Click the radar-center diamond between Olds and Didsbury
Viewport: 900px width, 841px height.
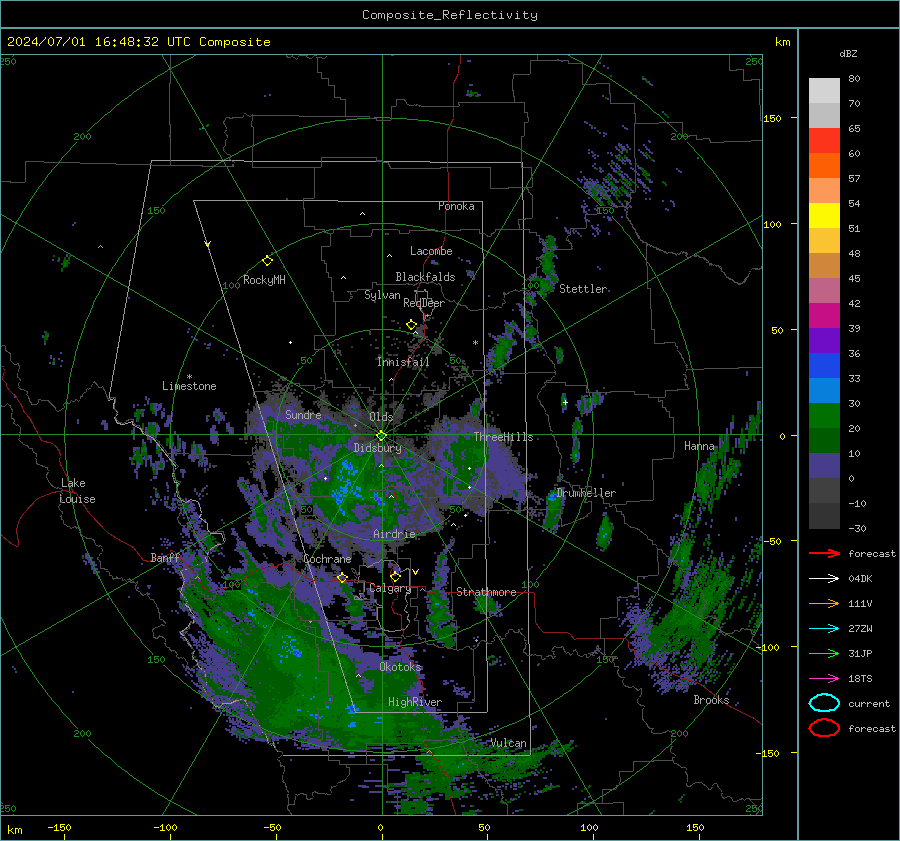coord(381,436)
